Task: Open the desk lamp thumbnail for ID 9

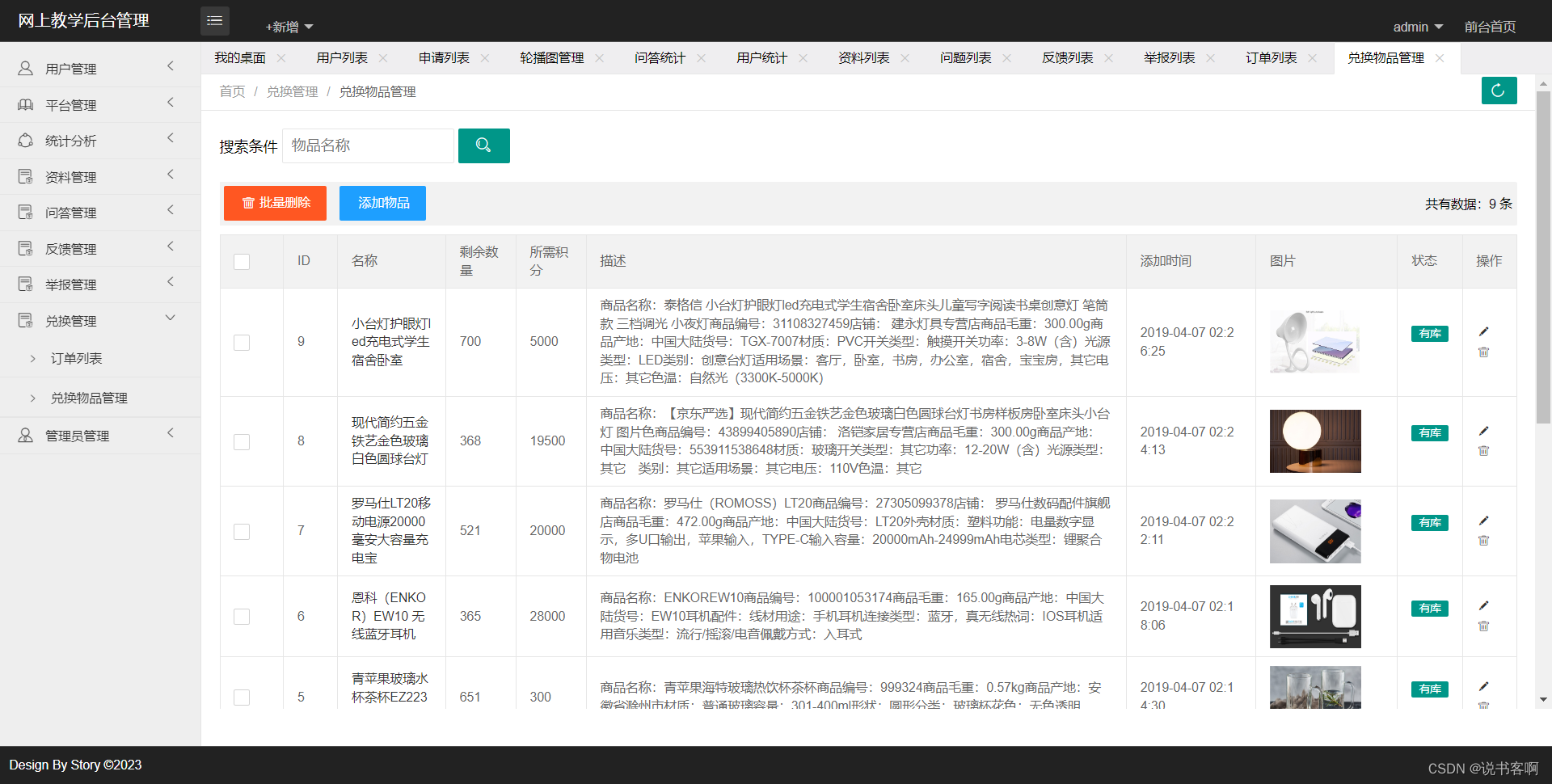Action: [1315, 342]
